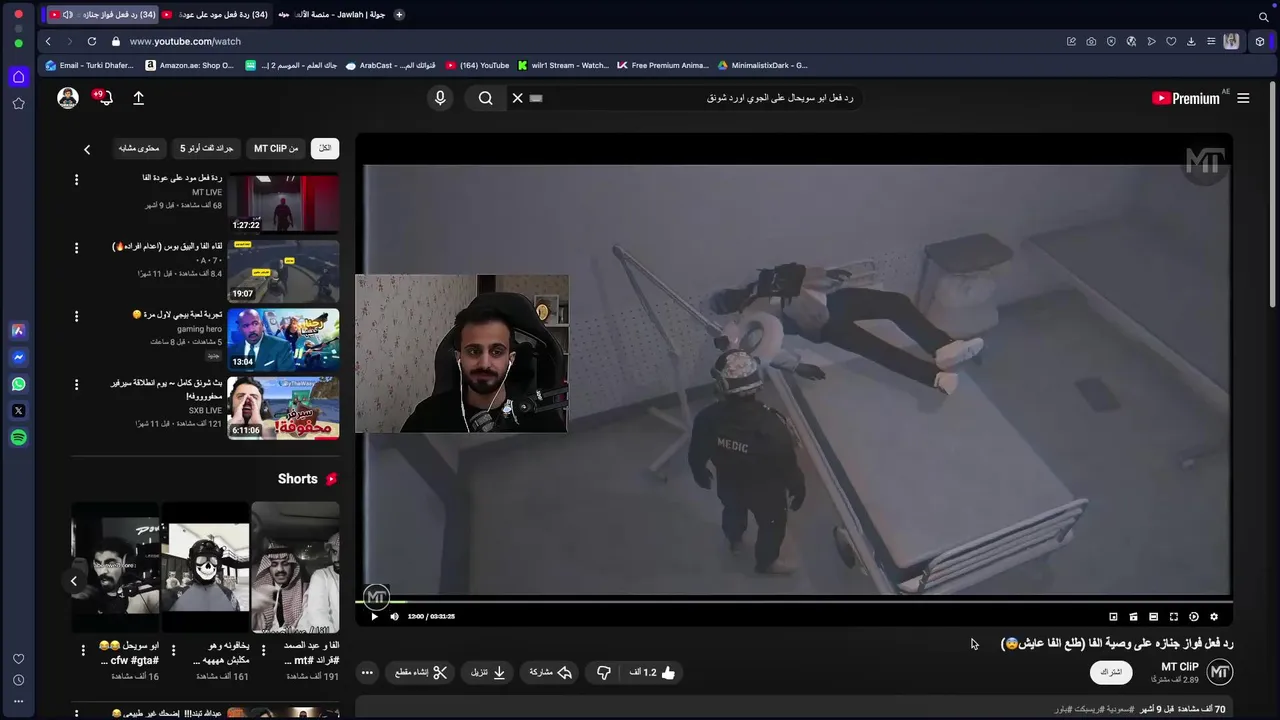1280x720 pixels.
Task: Click the 'تنزيل' download button
Action: (489, 672)
